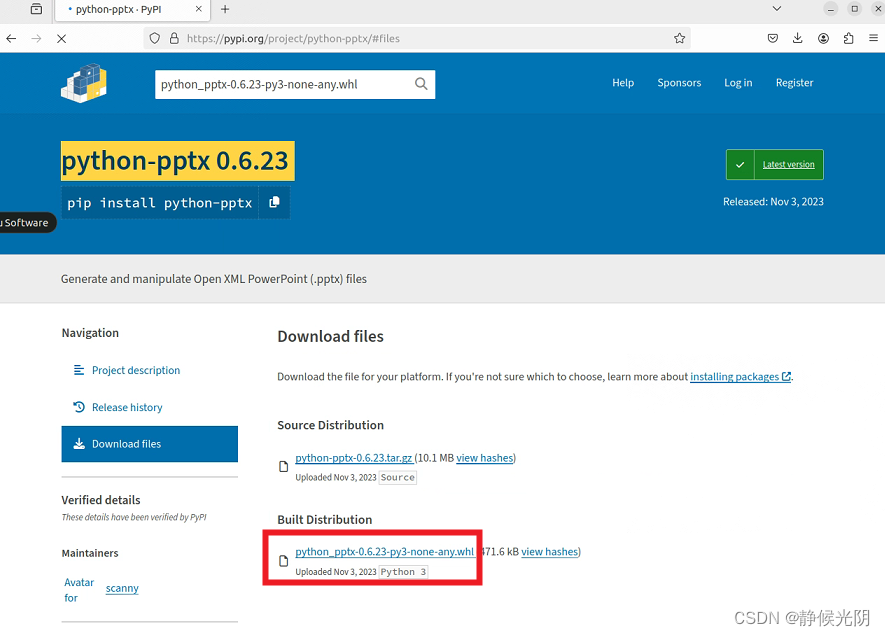Click the Avatar for scanny image
The width and height of the screenshot is (885, 636).
[x=79, y=590]
